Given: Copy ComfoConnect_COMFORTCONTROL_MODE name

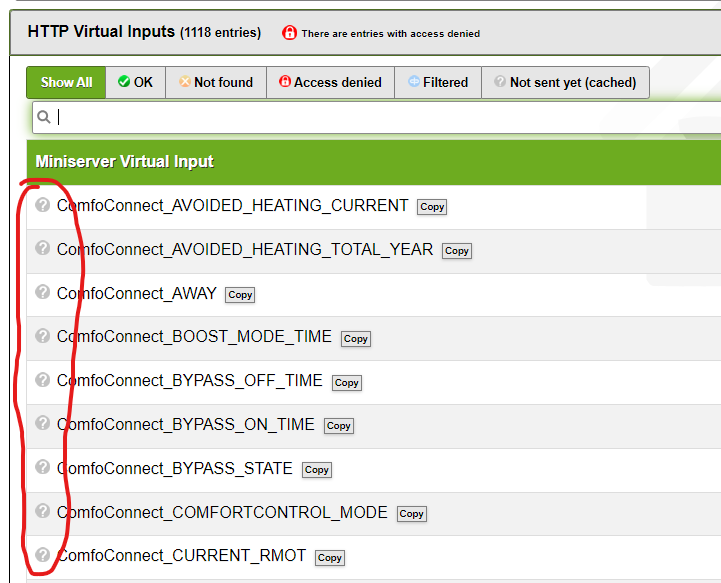Looking at the screenshot, I should (412, 514).
